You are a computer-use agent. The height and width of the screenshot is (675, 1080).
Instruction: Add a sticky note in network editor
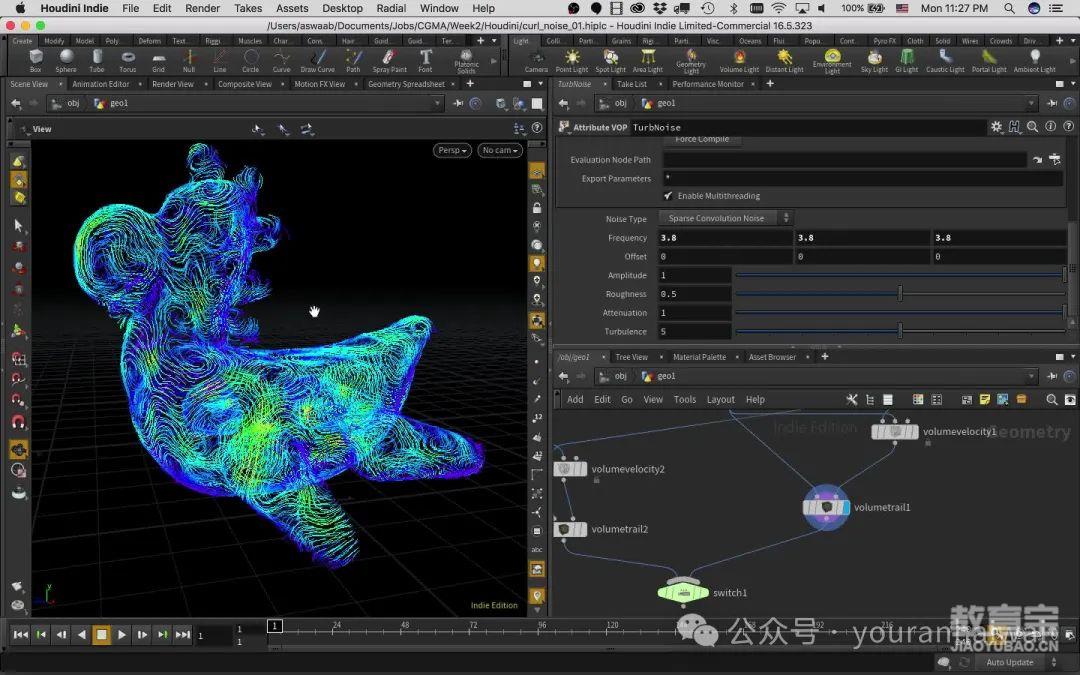tap(984, 399)
